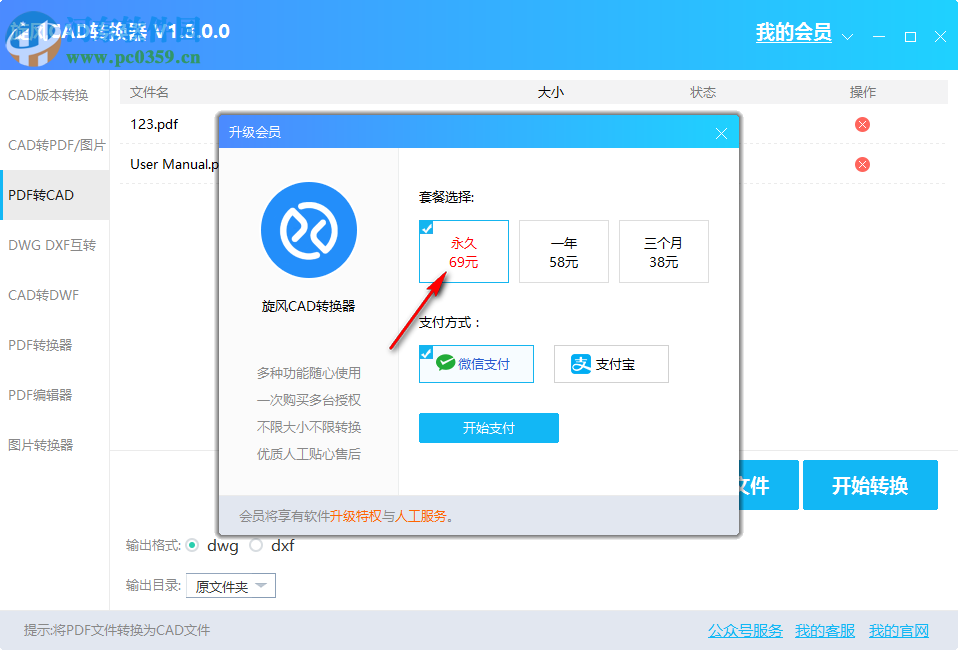Screen dimensions: 958x650
Task: Delete 123.pdf using its red X icon
Action: click(862, 124)
